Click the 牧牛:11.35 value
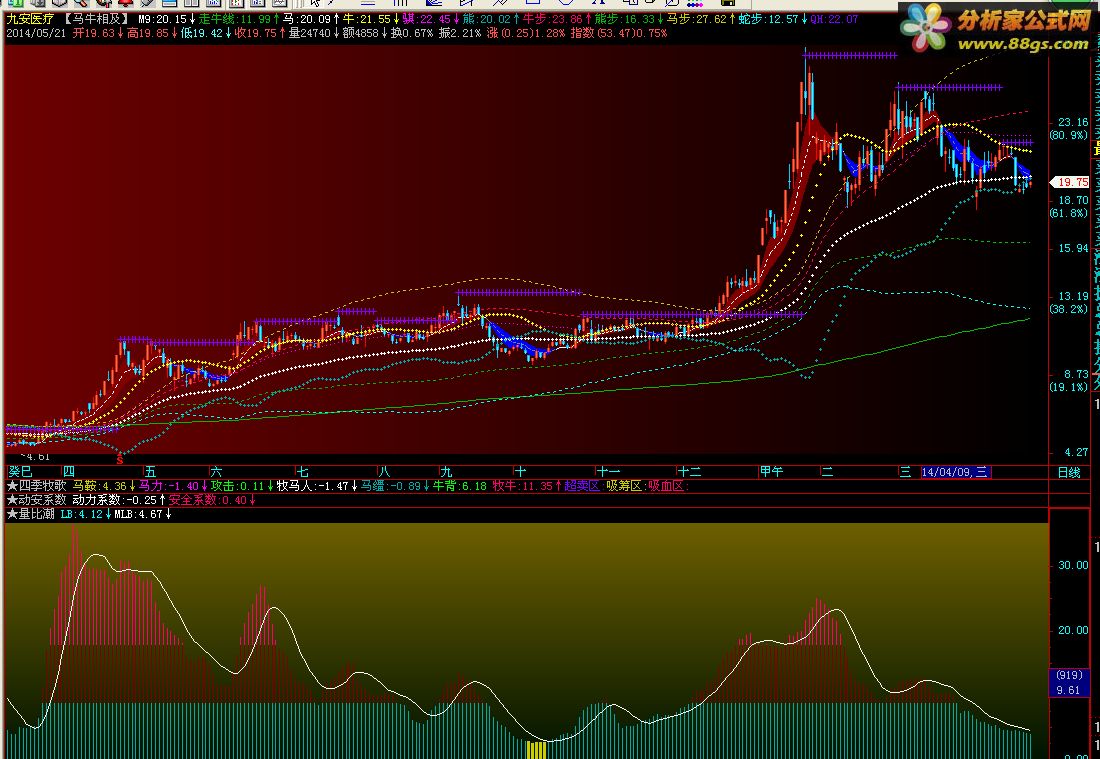 523,485
